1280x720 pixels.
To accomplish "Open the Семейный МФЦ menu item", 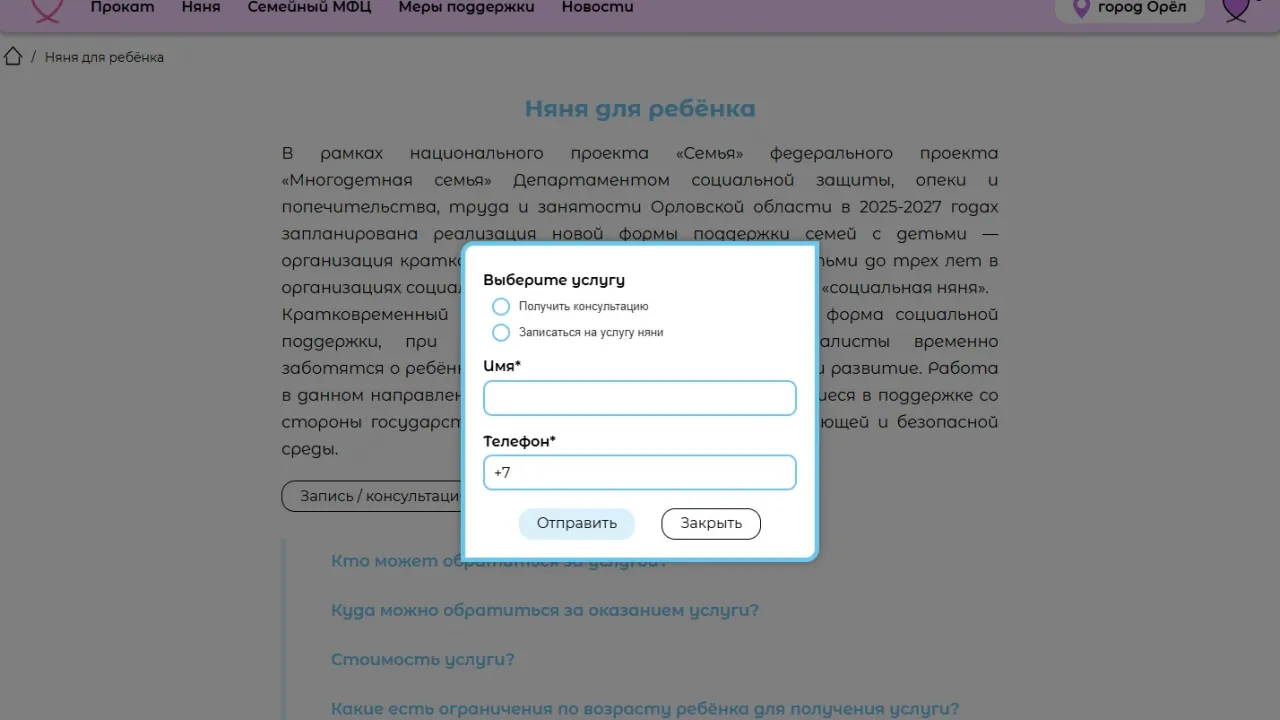I will 309,7.
